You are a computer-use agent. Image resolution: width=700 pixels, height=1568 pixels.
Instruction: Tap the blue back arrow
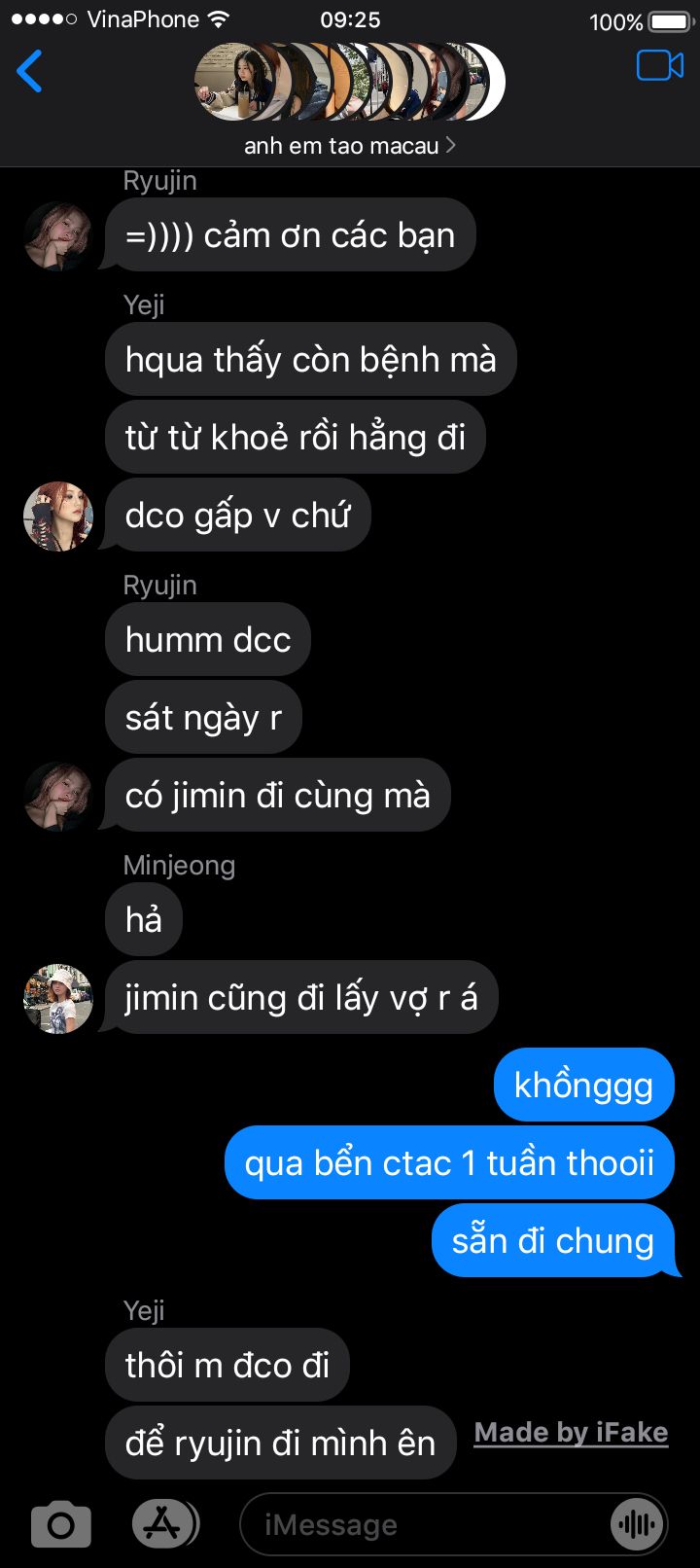point(30,71)
